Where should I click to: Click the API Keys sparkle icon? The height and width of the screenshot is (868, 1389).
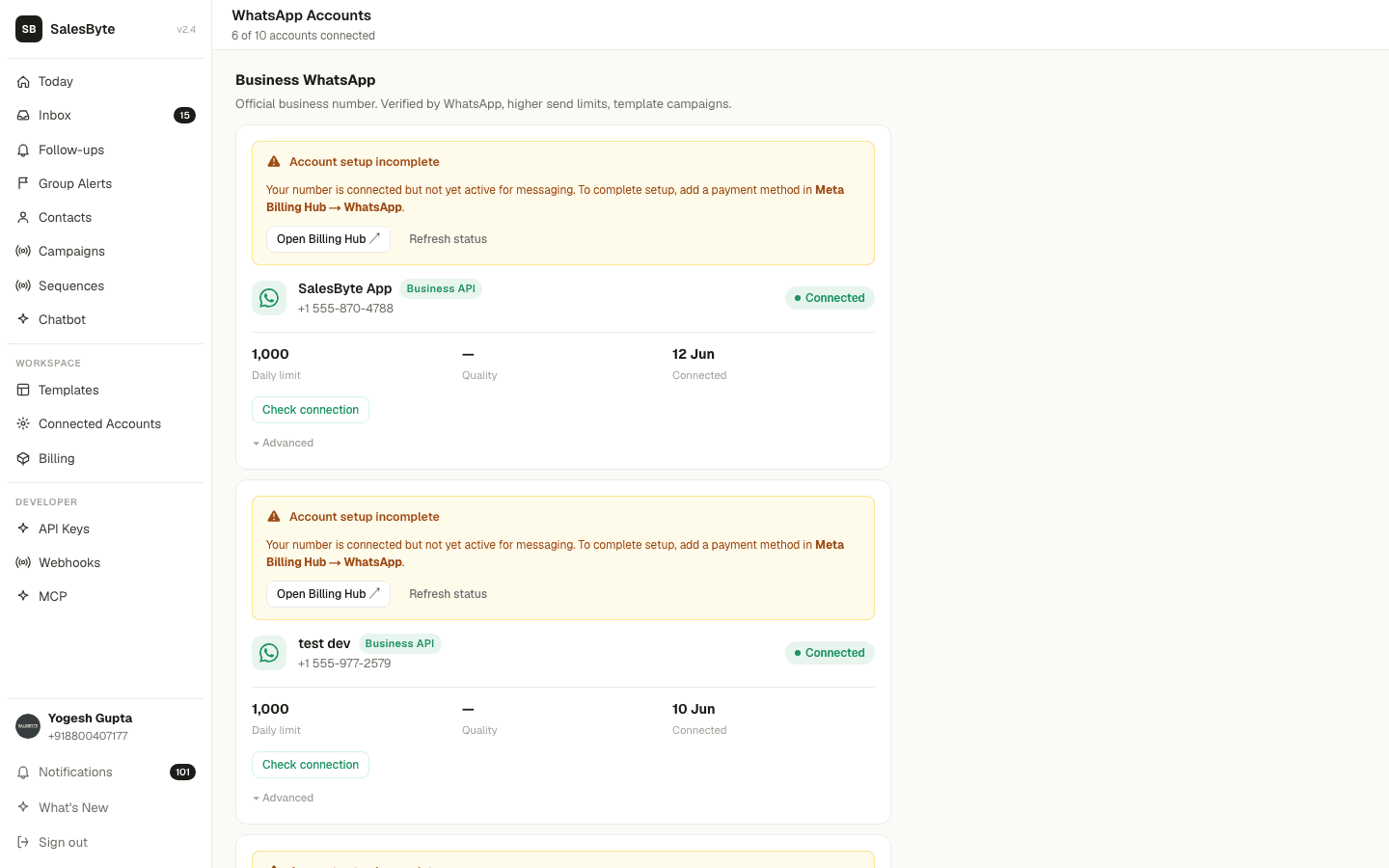(23, 529)
